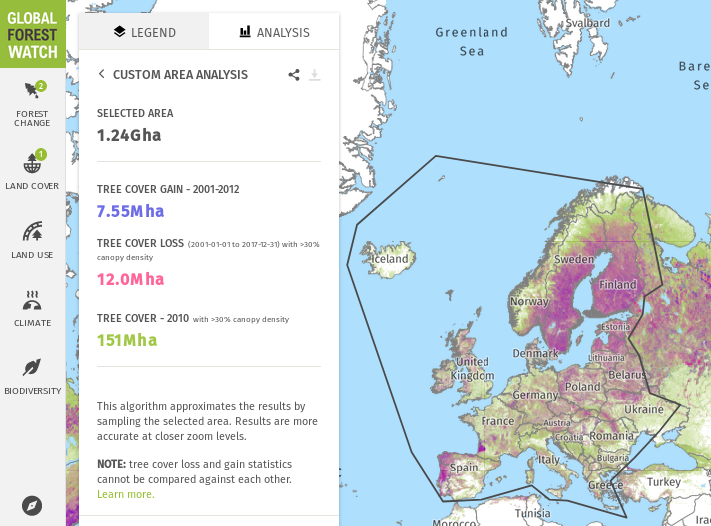Click on Spain on the map
This screenshot has width=711, height=526.
pos(465,468)
